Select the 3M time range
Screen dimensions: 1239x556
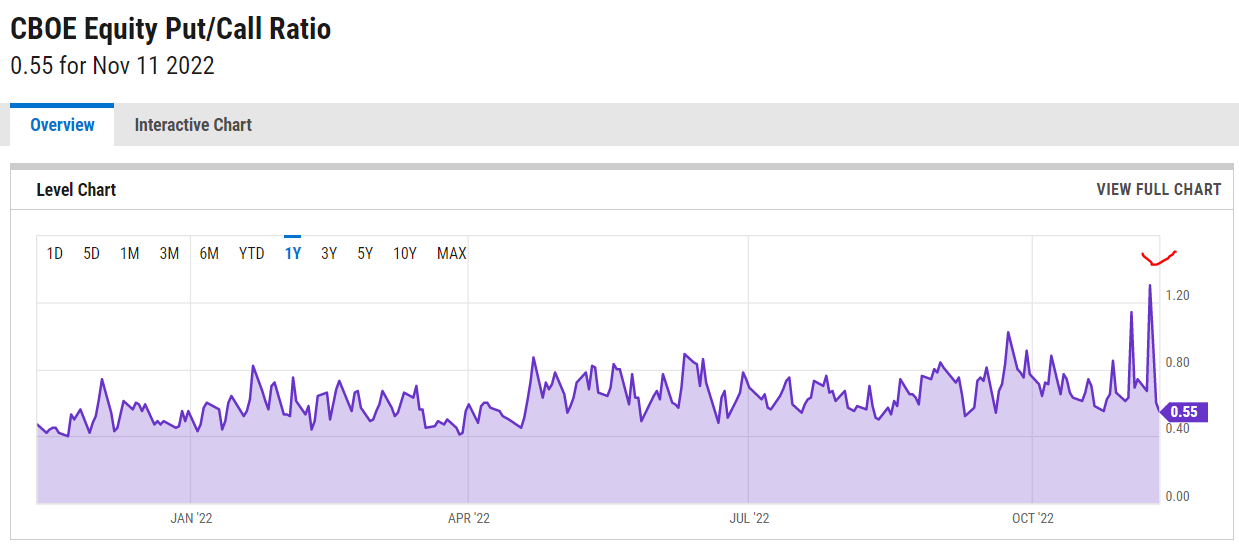pyautogui.click(x=169, y=253)
